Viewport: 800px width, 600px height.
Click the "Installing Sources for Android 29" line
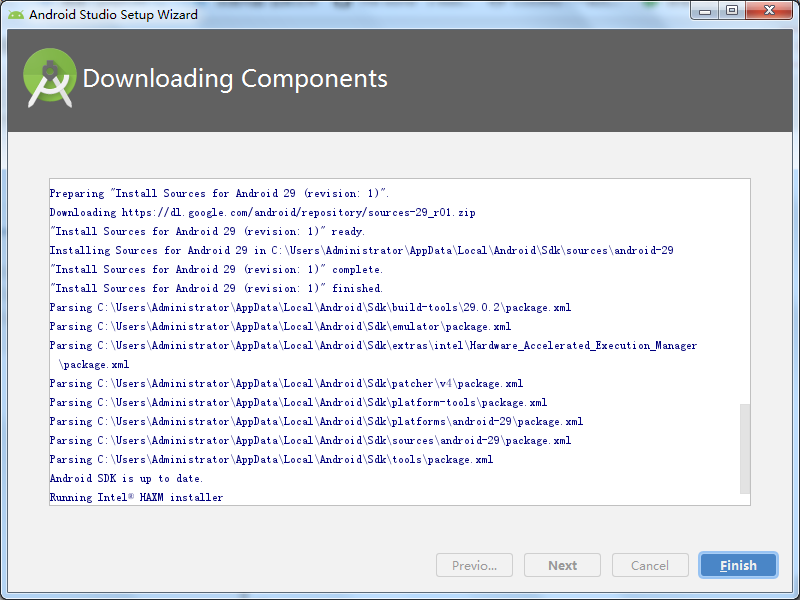coord(361,251)
